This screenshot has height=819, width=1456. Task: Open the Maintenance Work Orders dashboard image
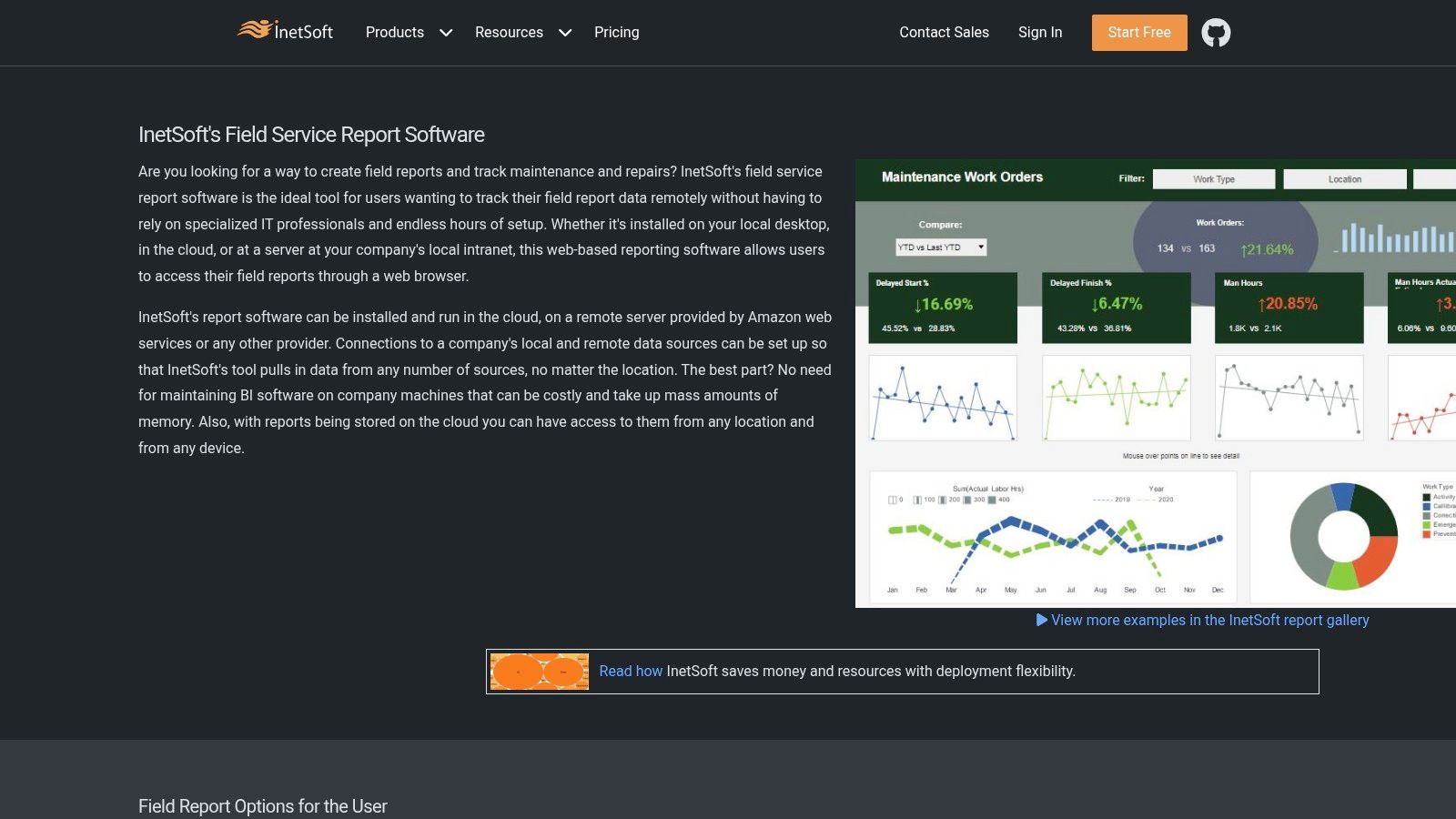pyautogui.click(x=1156, y=383)
